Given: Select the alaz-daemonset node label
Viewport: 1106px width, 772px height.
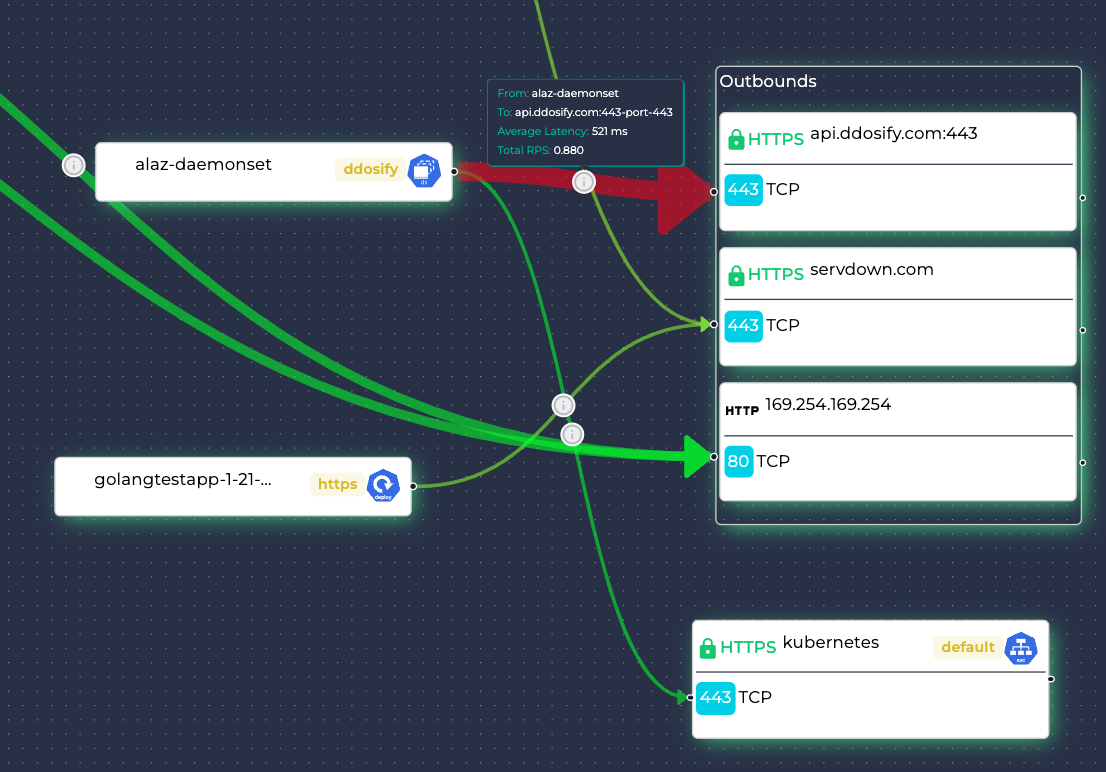Looking at the screenshot, I should click(x=203, y=164).
